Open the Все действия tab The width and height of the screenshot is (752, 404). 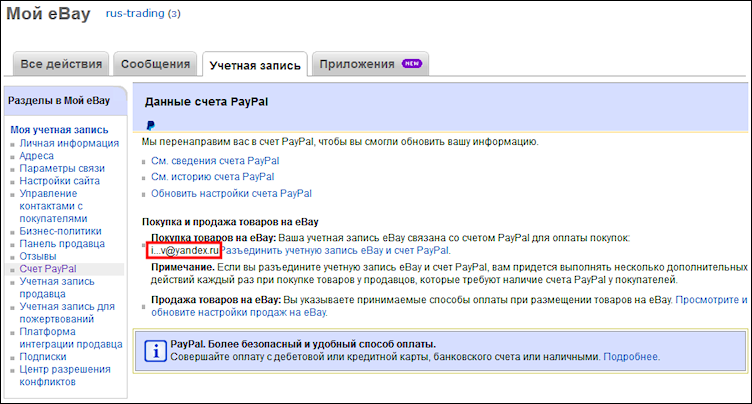[61, 64]
